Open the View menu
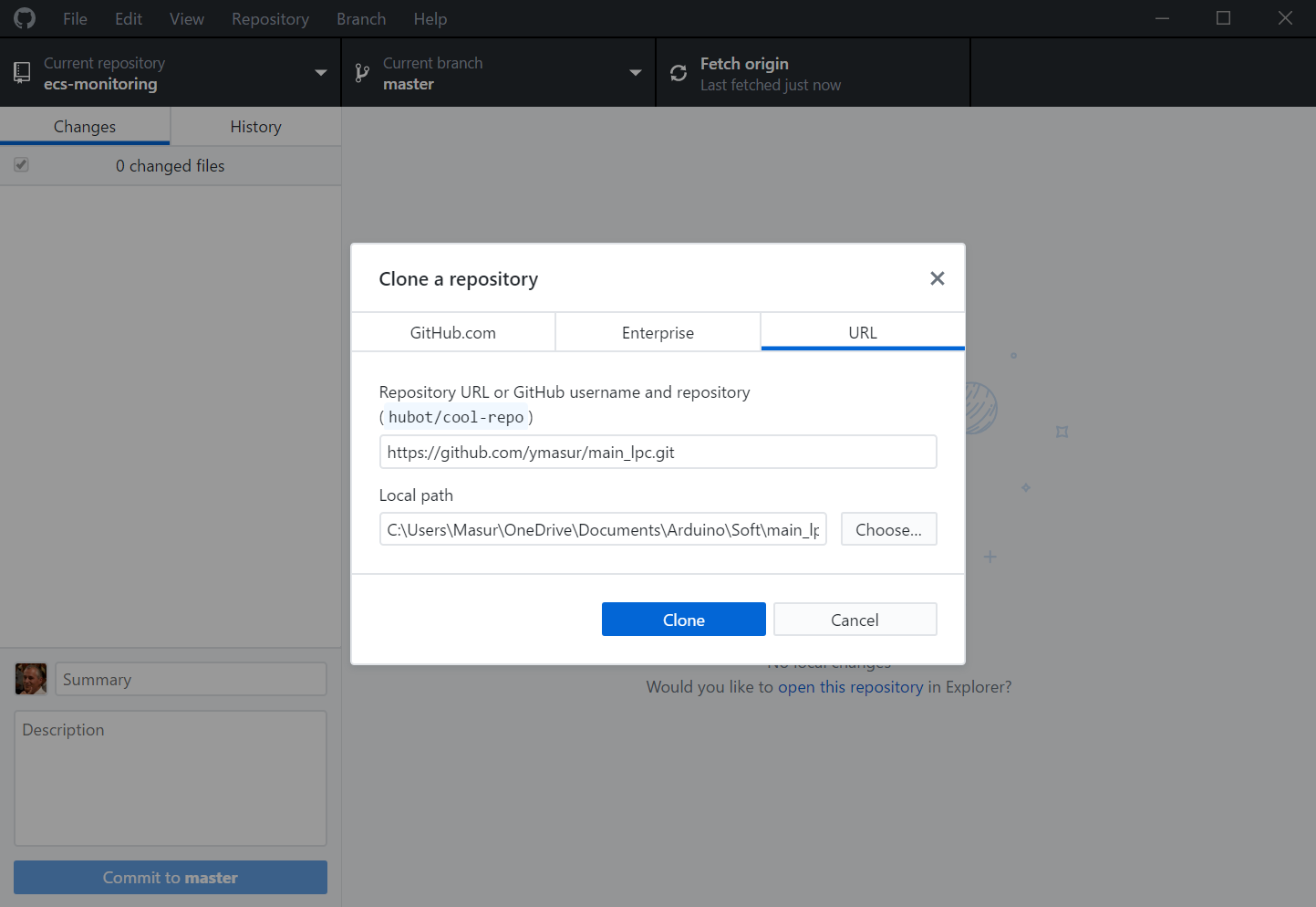This screenshot has width=1316, height=907. point(187,18)
